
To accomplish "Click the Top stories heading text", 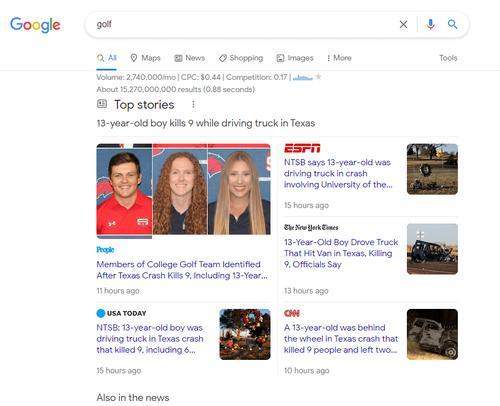I will point(144,105).
